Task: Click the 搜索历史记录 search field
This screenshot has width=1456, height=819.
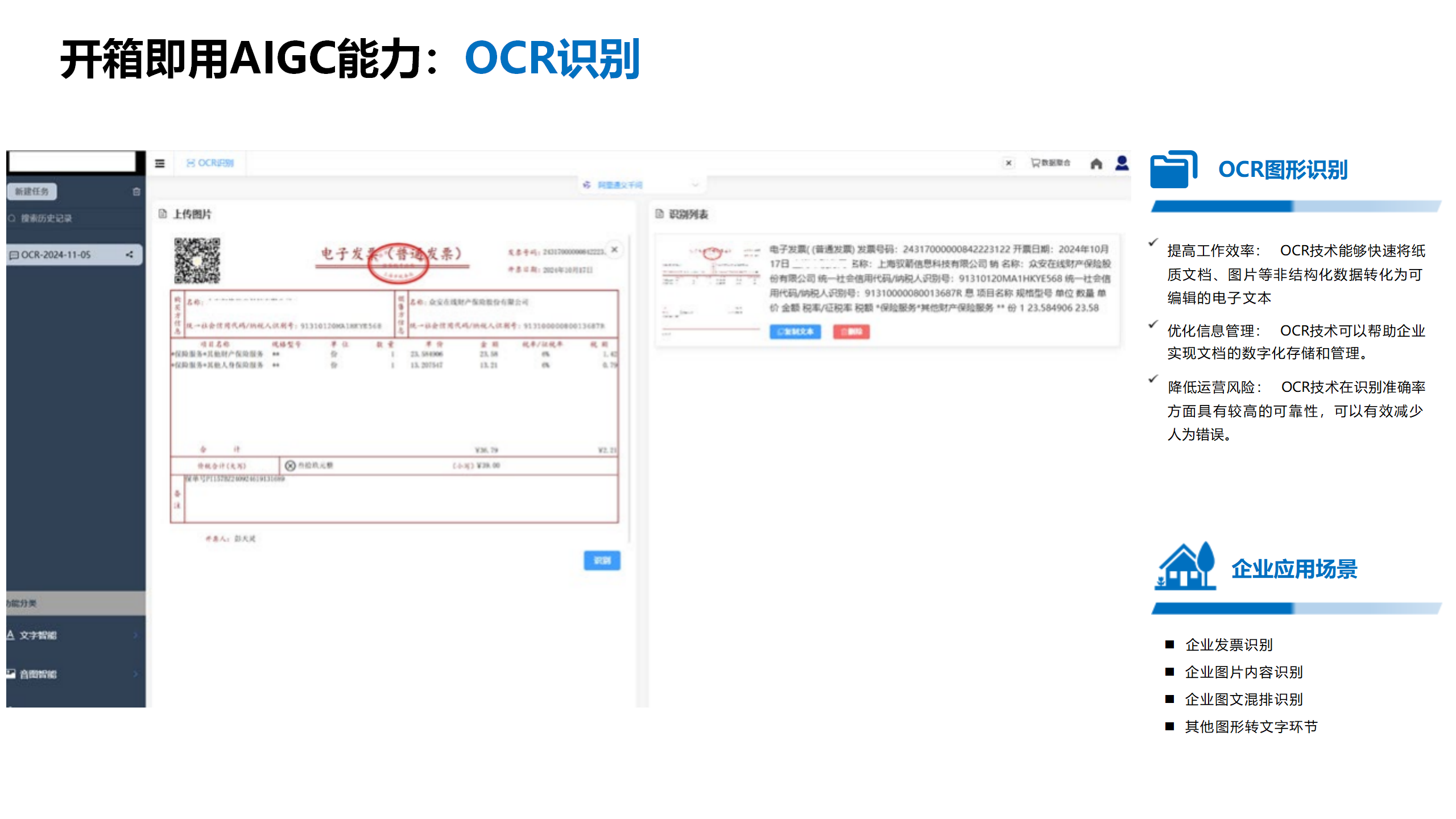Action: (47, 218)
